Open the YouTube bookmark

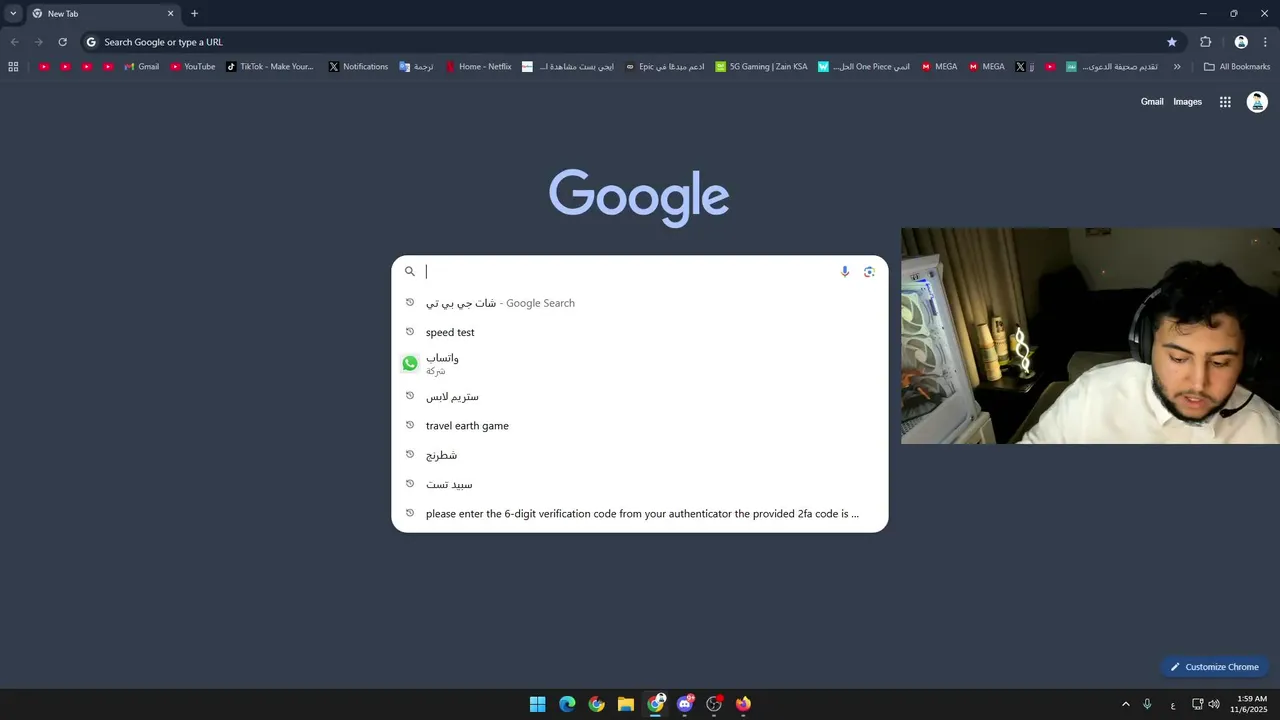[x=193, y=67]
